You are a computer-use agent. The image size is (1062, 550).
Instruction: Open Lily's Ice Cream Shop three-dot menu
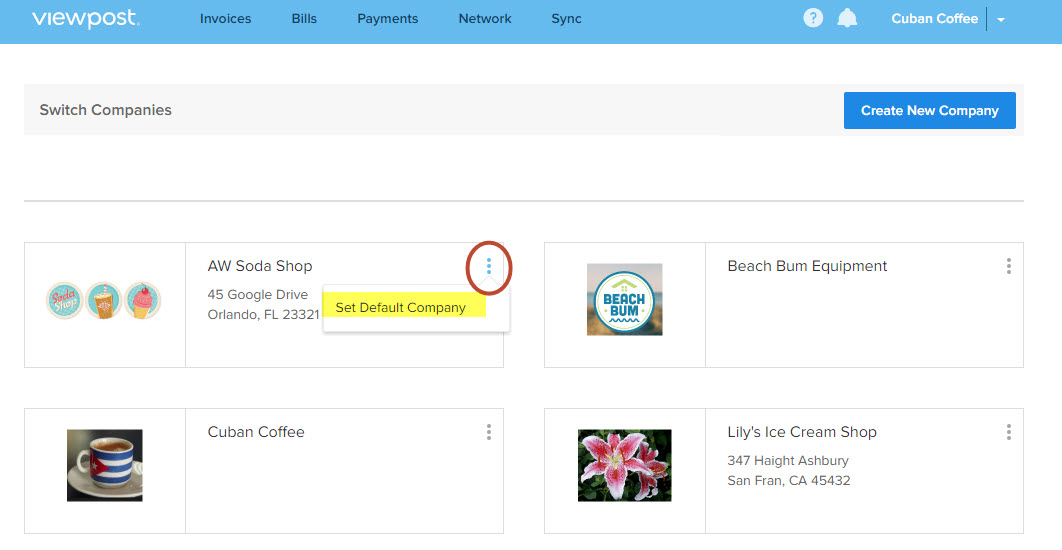(x=1008, y=432)
